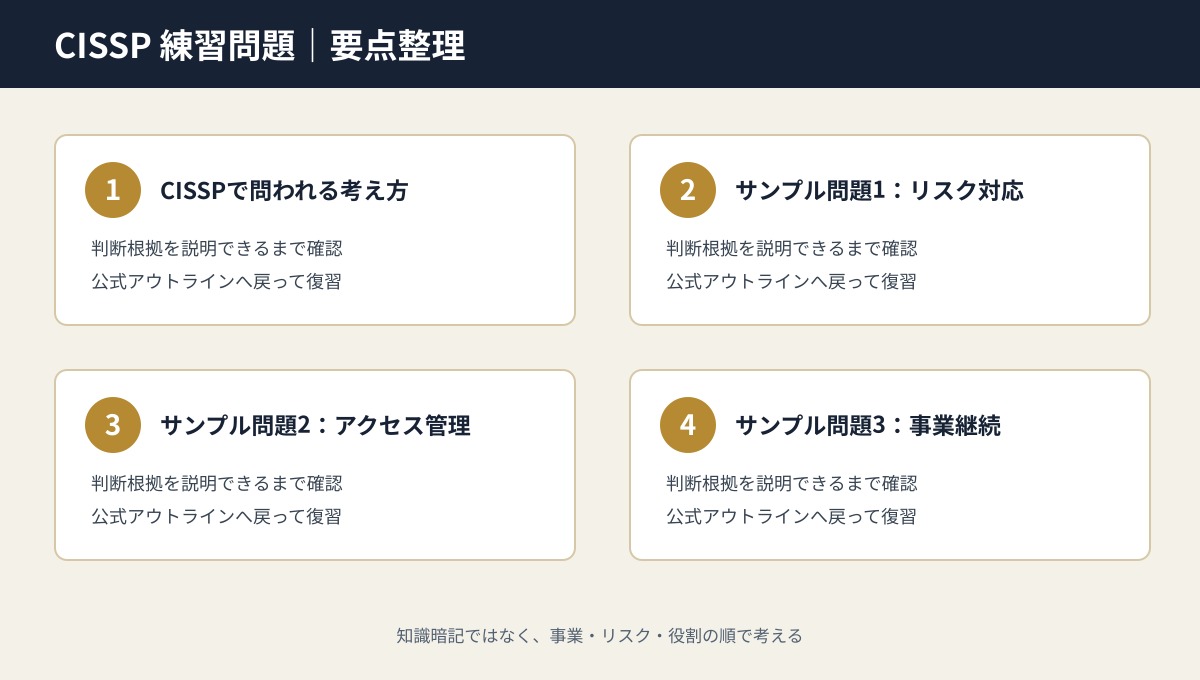Click the 要点整理 text in header
Viewport: 1200px width, 680px height.
[x=398, y=46]
